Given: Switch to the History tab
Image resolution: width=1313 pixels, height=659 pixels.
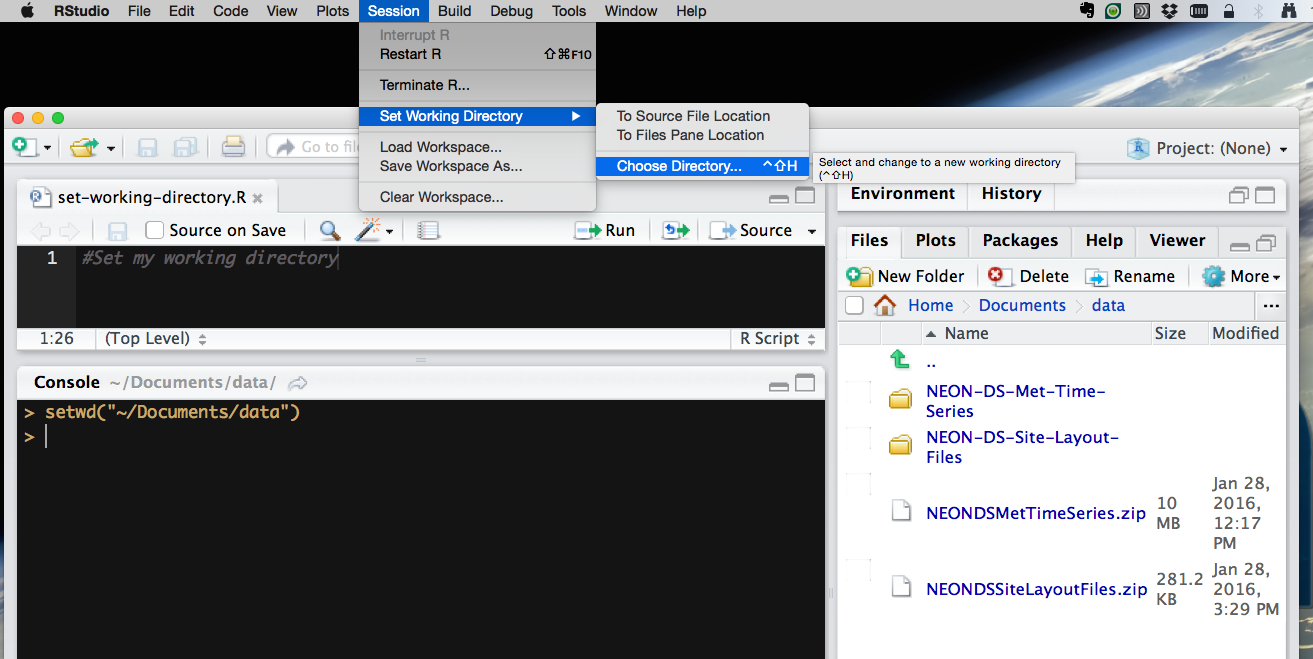Looking at the screenshot, I should coord(1011,194).
